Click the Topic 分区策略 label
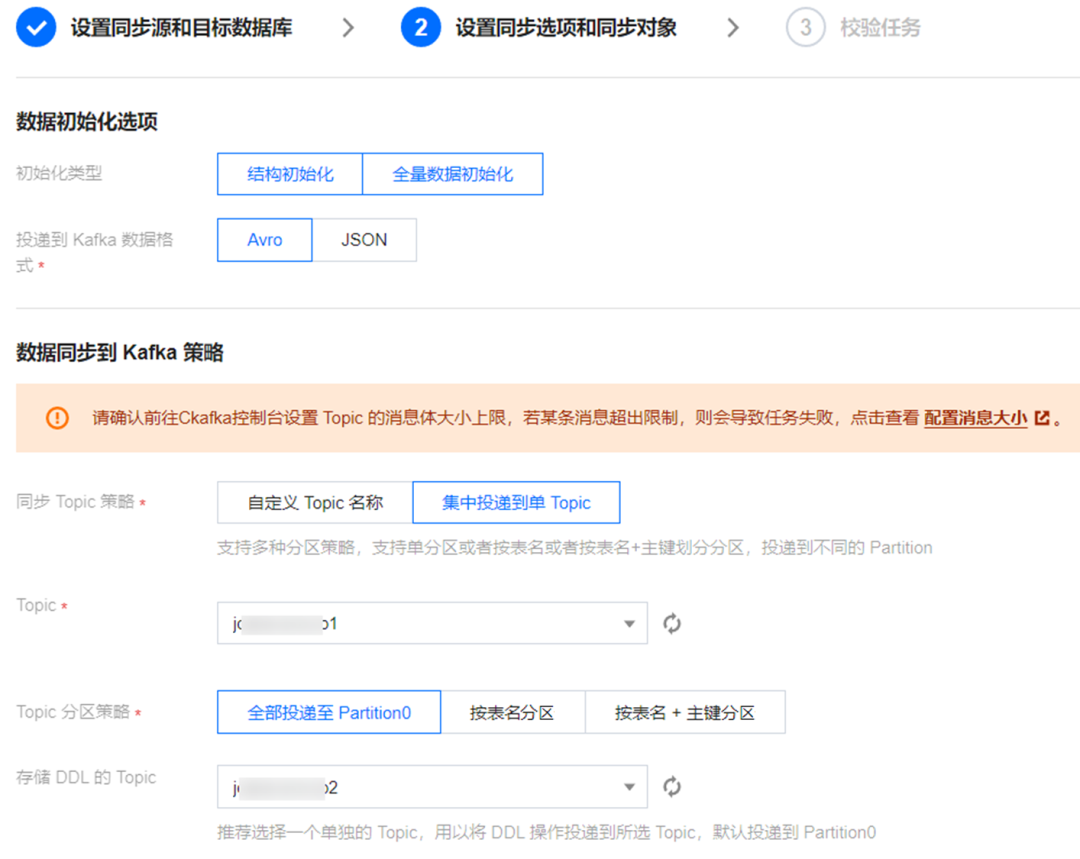Image resolution: width=1080 pixels, height=859 pixels. tap(73, 712)
